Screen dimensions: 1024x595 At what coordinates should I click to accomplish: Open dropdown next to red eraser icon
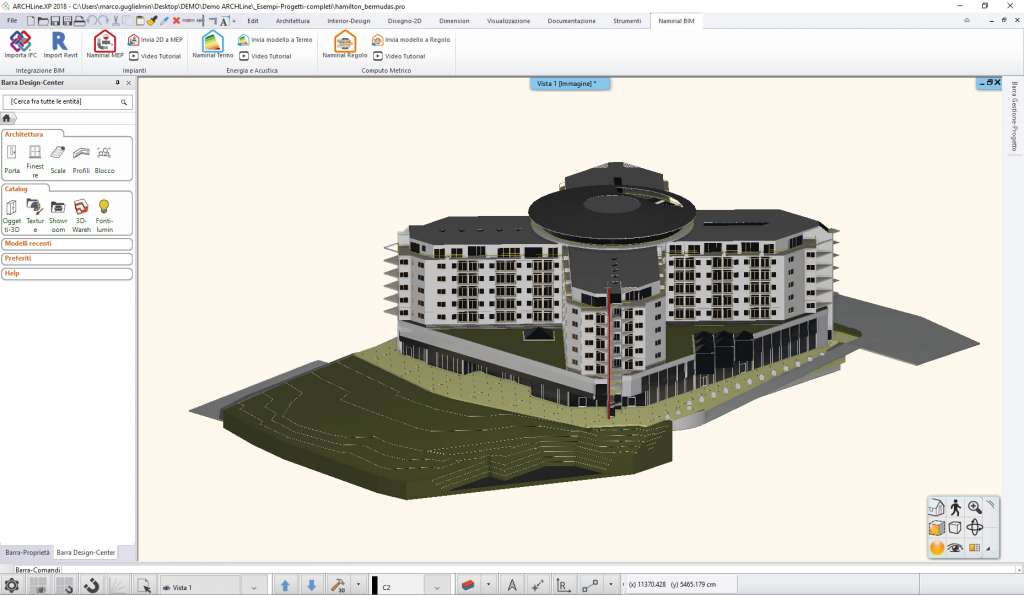click(x=488, y=585)
